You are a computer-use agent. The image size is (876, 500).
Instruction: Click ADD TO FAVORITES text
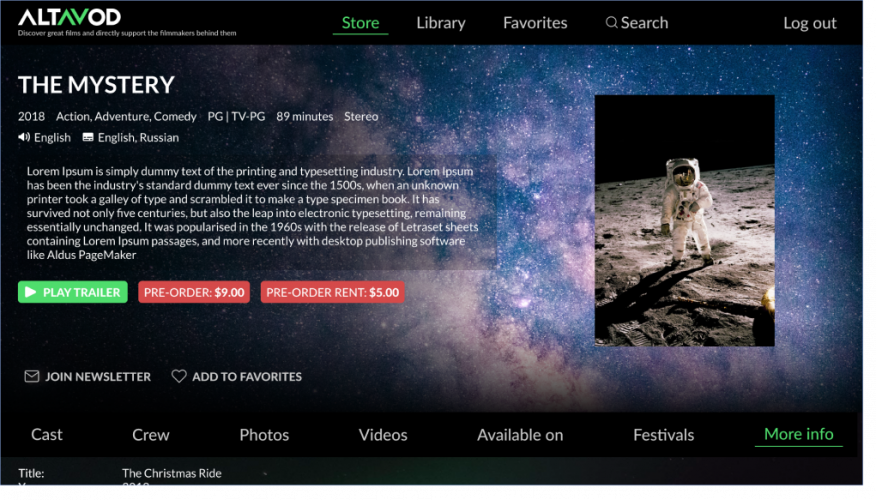click(247, 377)
